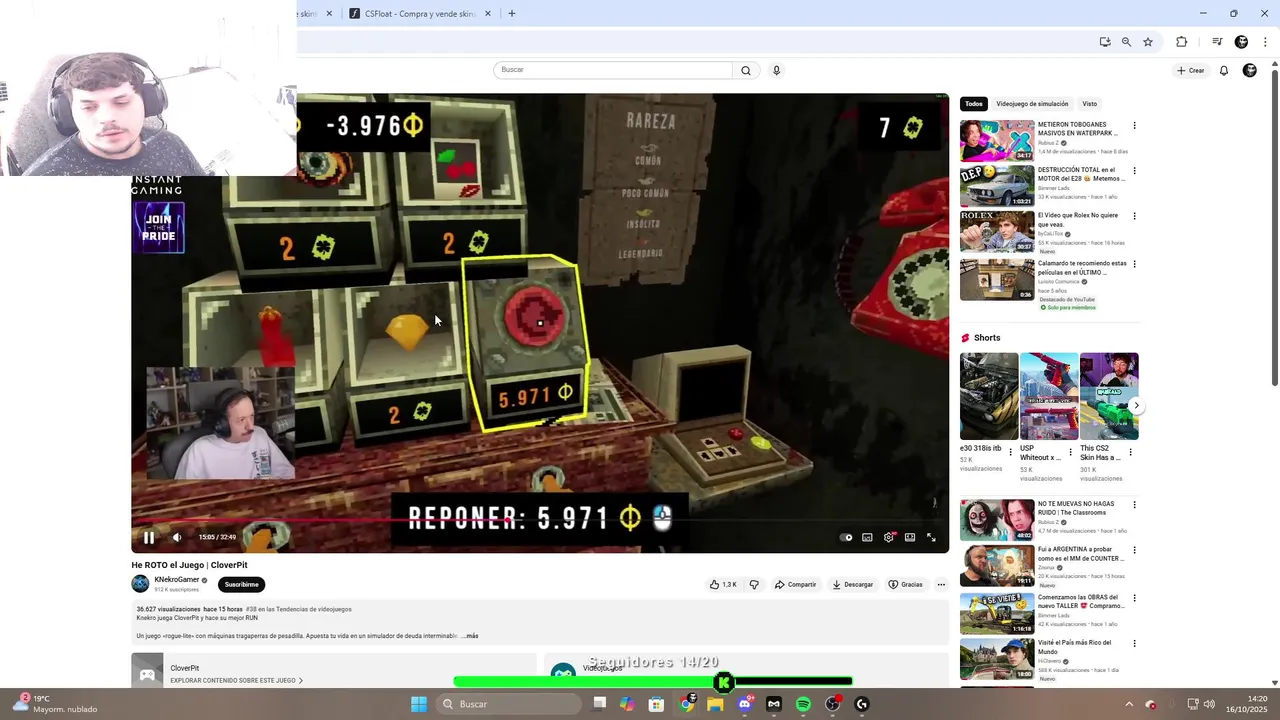This screenshot has height=720, width=1280.
Task: Click the Windows taskbar Buscar box
Action: [509, 704]
